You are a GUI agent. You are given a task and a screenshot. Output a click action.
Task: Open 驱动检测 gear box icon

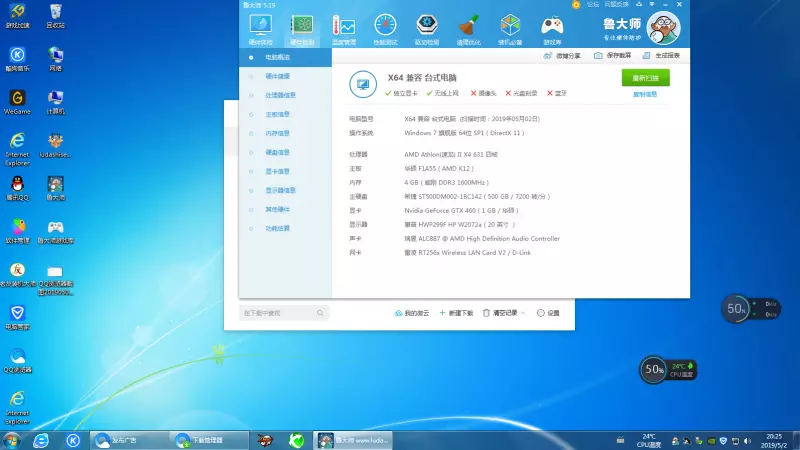coord(427,30)
